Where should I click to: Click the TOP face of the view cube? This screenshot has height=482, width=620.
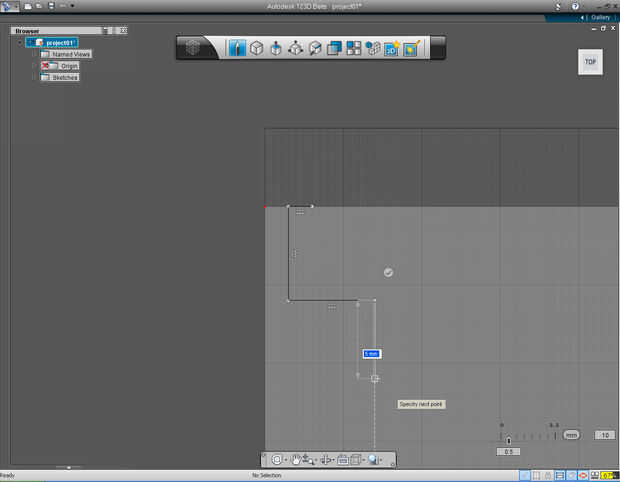coord(590,62)
